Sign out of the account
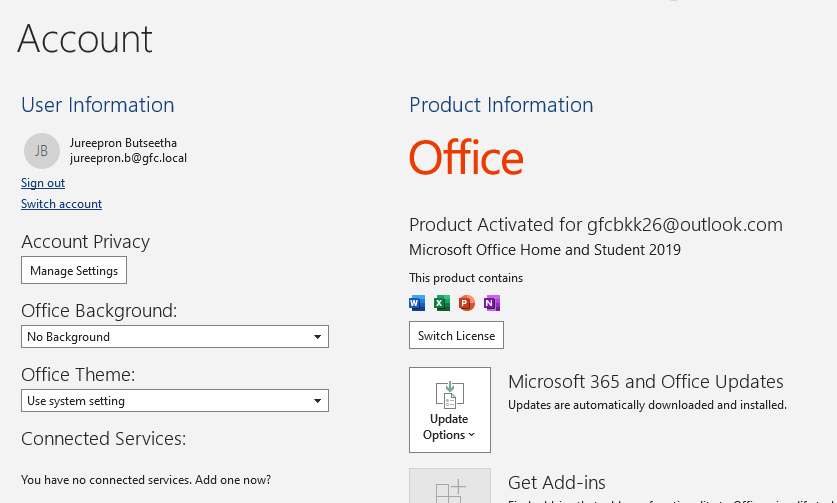This screenshot has width=837, height=503. pos(43,183)
